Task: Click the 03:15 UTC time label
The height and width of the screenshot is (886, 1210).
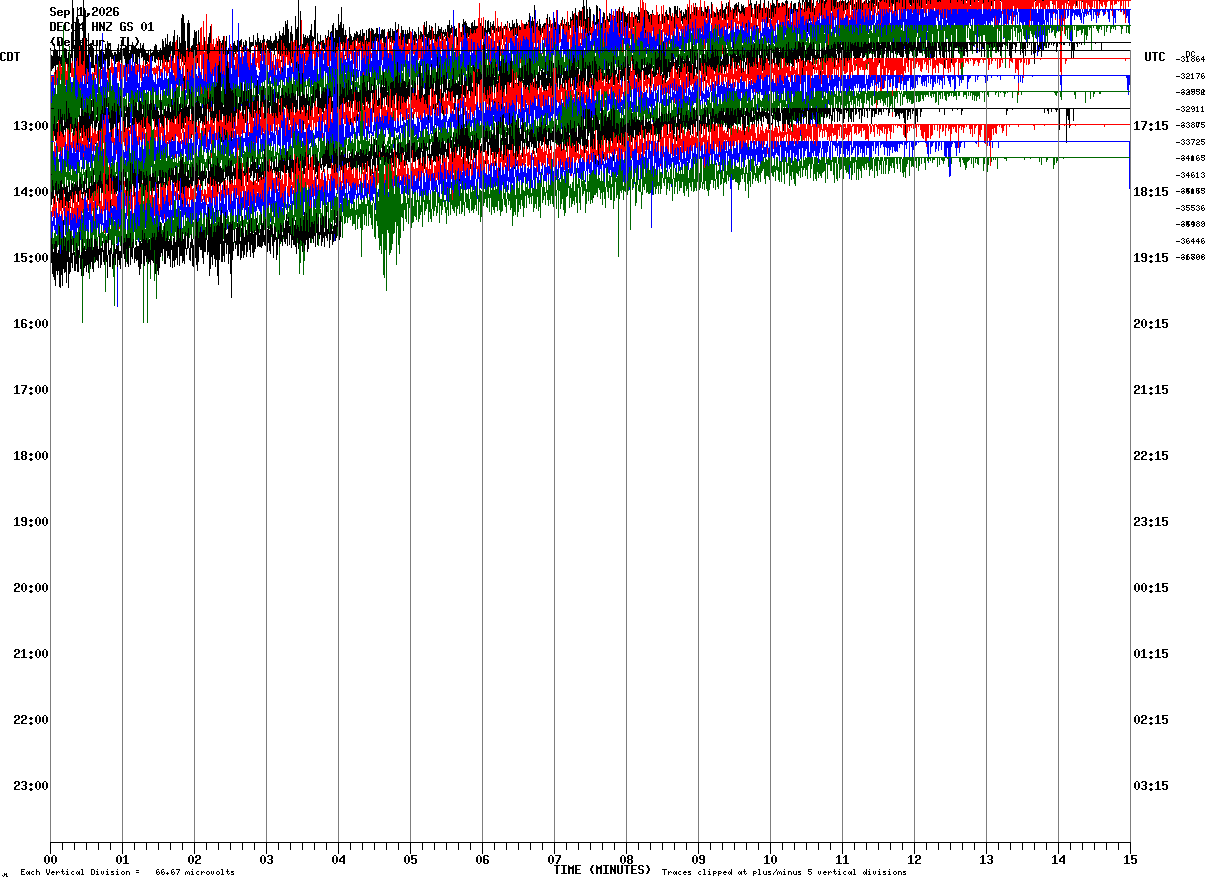Action: coord(1151,786)
